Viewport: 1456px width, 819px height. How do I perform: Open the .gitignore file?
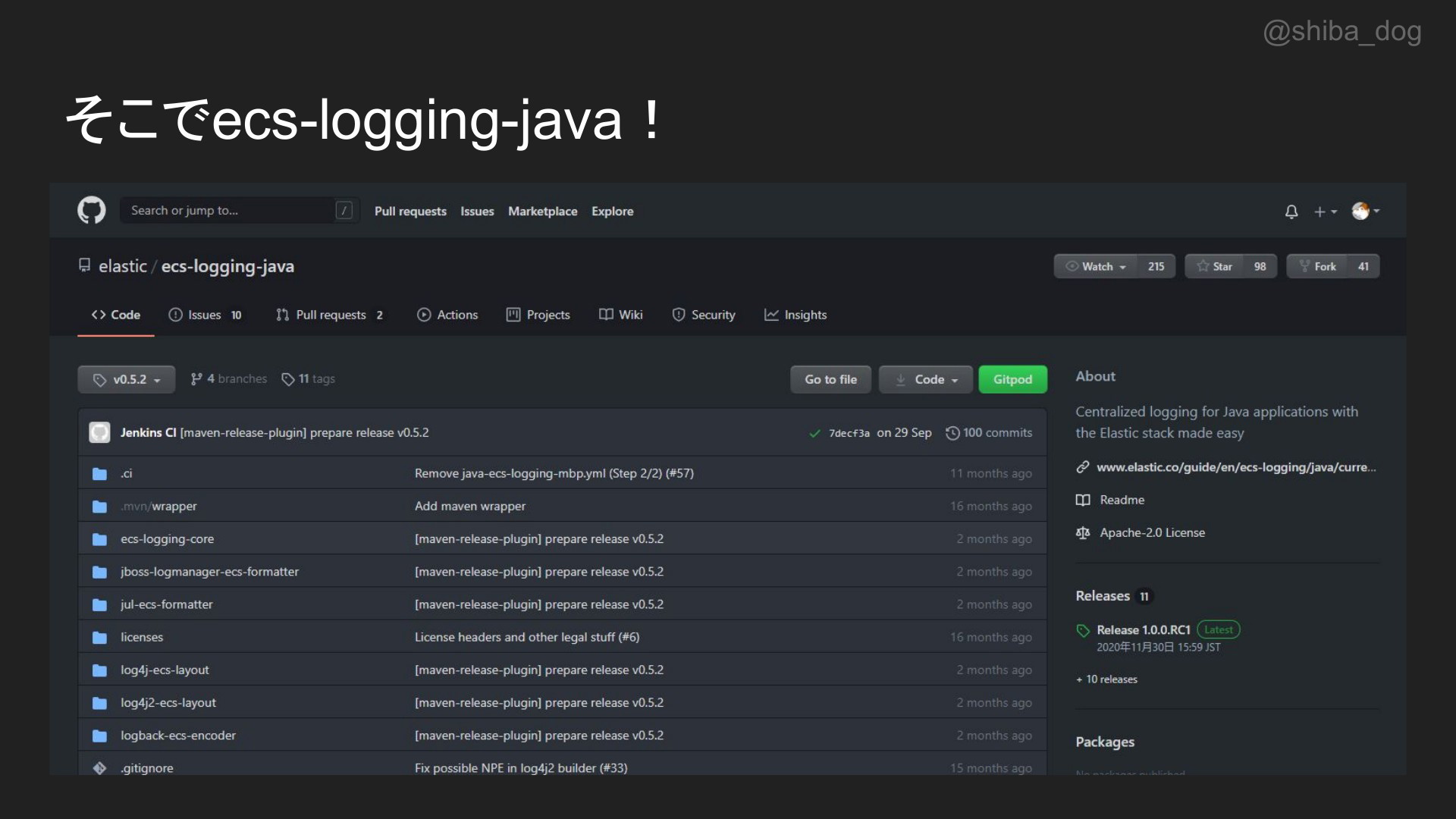(x=146, y=767)
